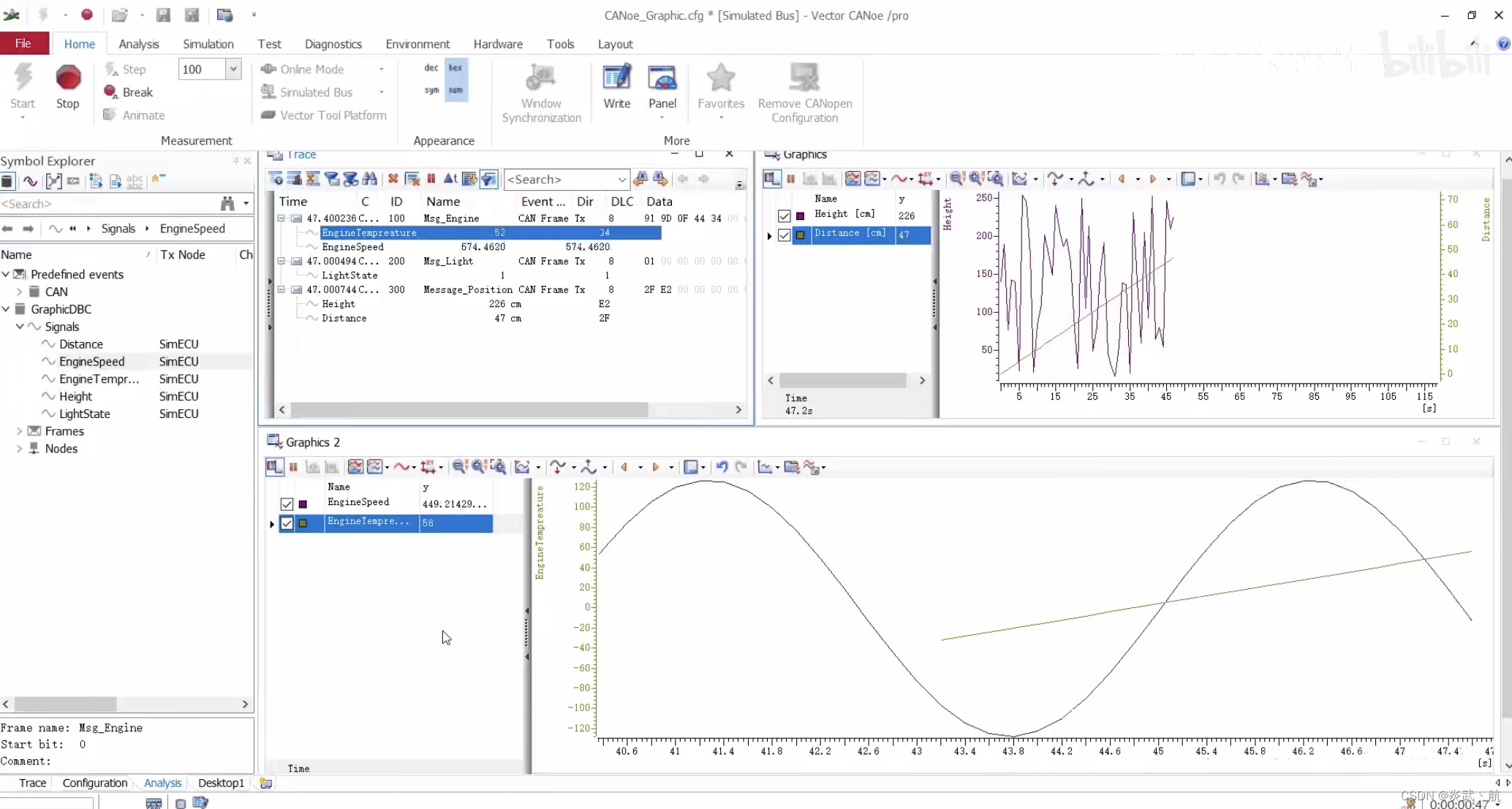1512x809 pixels.
Task: Uncheck the EngineSpeed signal checkbox
Action: (x=287, y=504)
